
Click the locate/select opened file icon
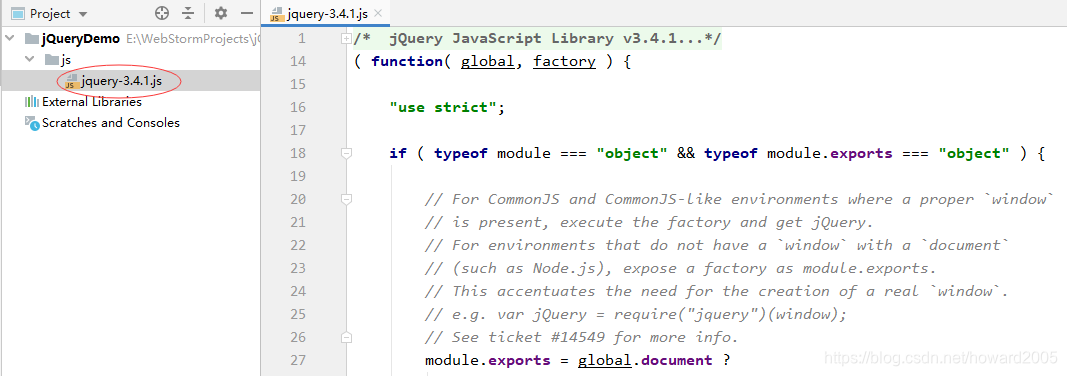161,13
